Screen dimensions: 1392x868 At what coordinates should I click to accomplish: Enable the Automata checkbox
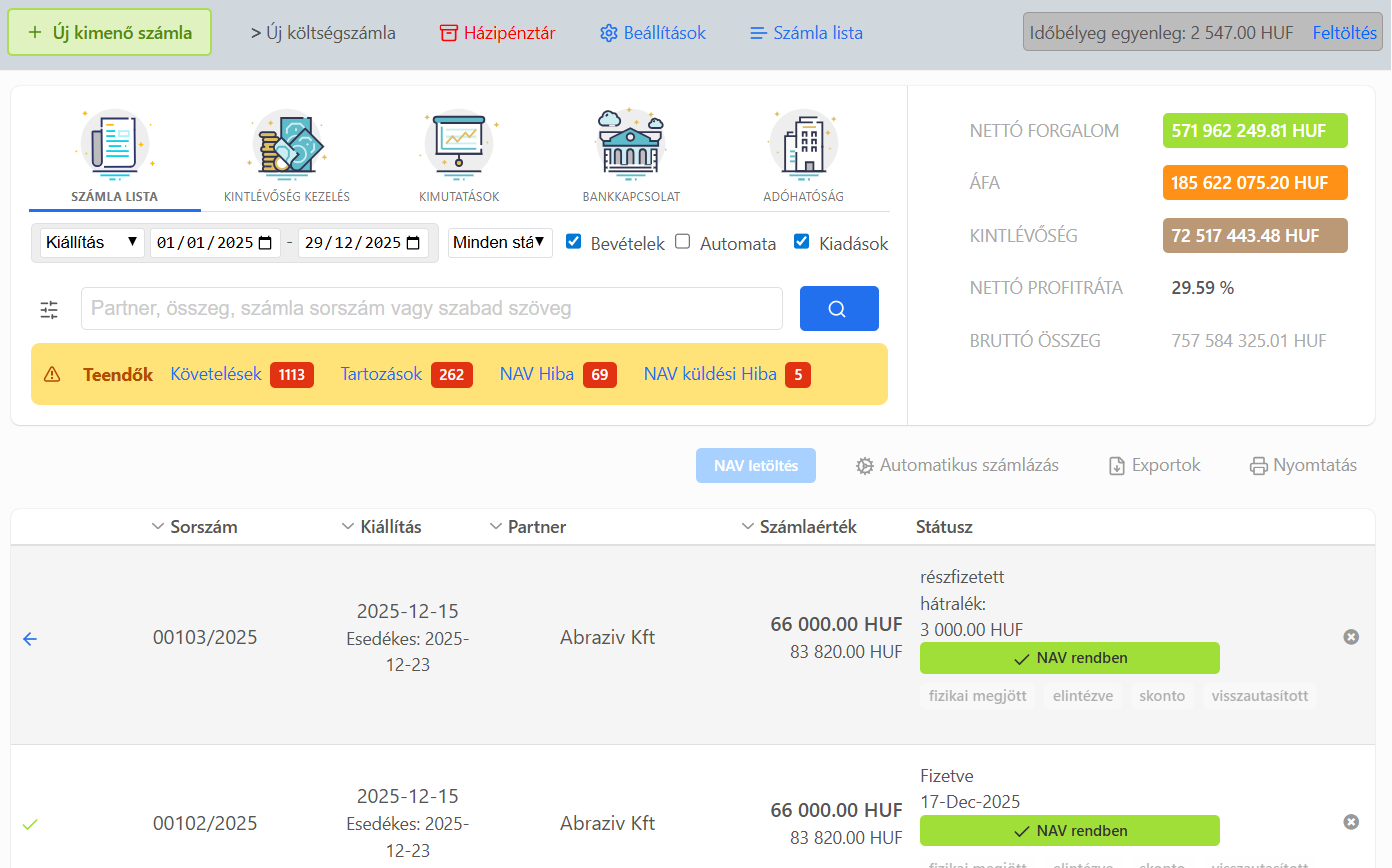[x=683, y=242]
